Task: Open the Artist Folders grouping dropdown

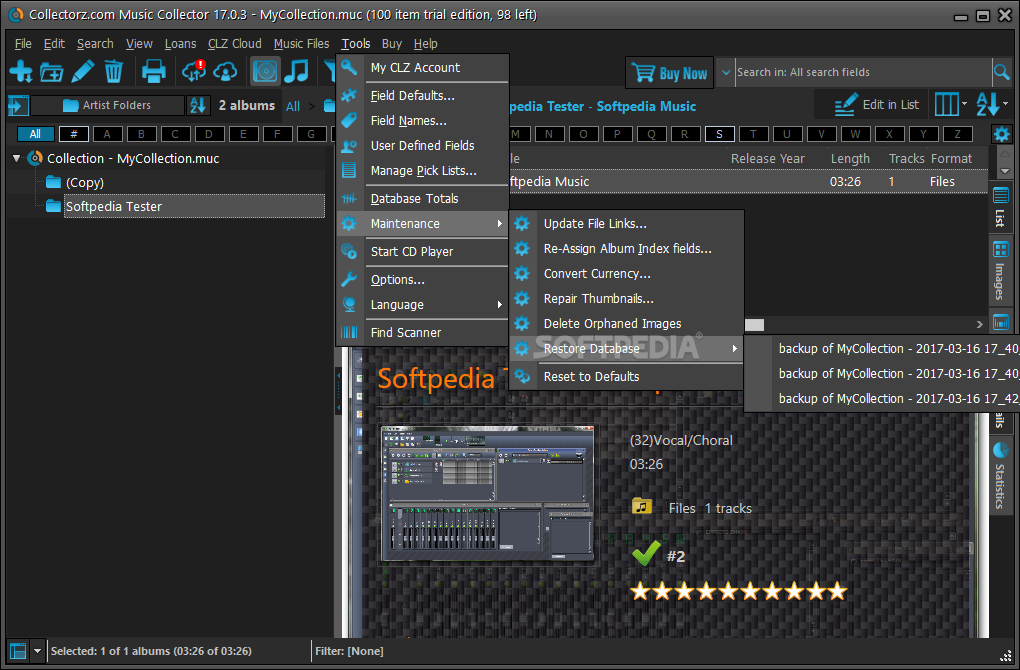Action: 107,105
